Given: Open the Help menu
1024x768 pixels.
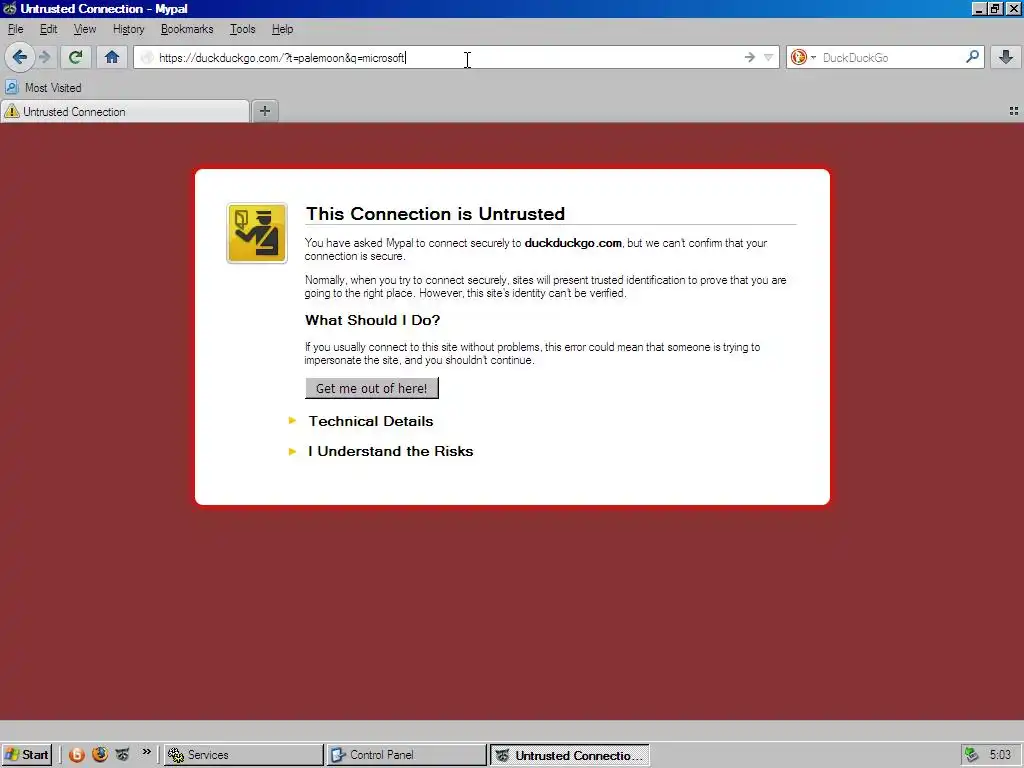Looking at the screenshot, I should coord(282,29).
